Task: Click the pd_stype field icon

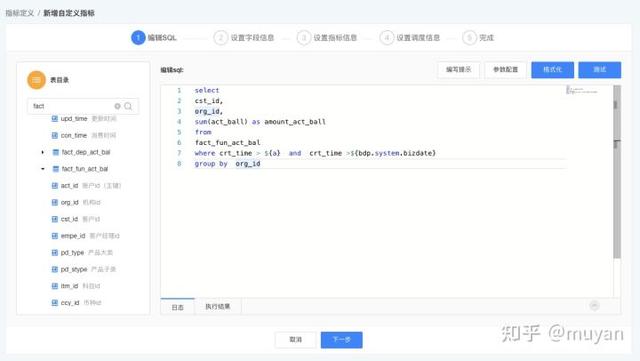Action: [55, 269]
